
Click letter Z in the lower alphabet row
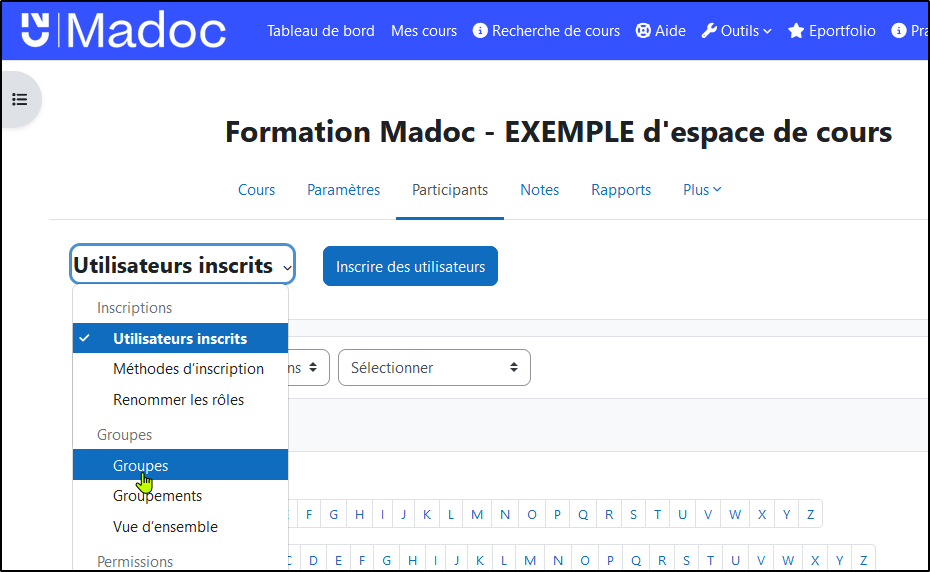click(x=864, y=560)
